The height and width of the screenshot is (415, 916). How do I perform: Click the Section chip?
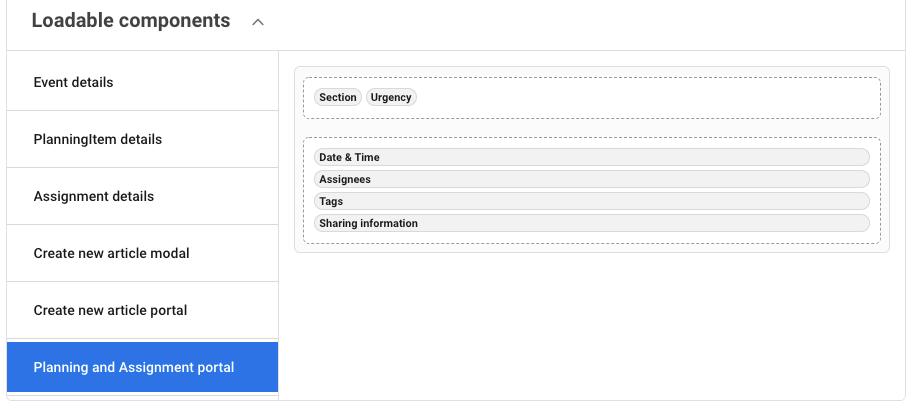tap(338, 97)
